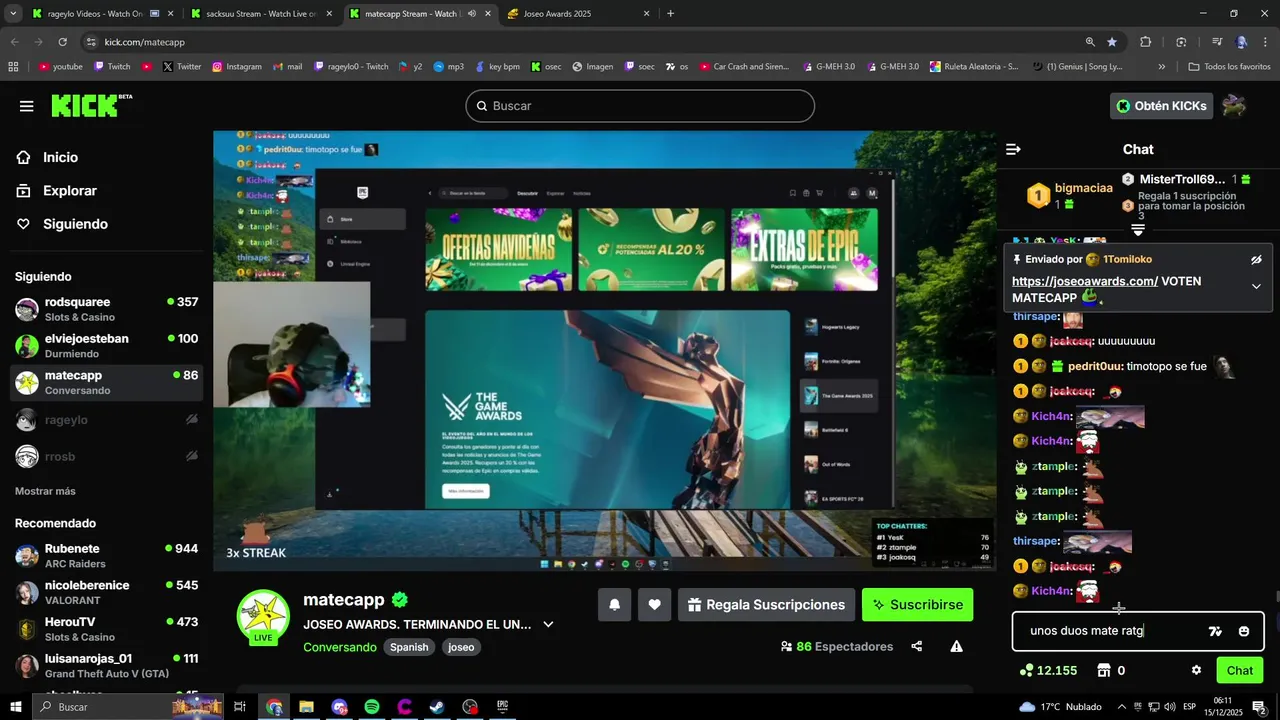The height and width of the screenshot is (720, 1280).
Task: Open the bookmarks apps grid icon
Action: tap(13, 67)
